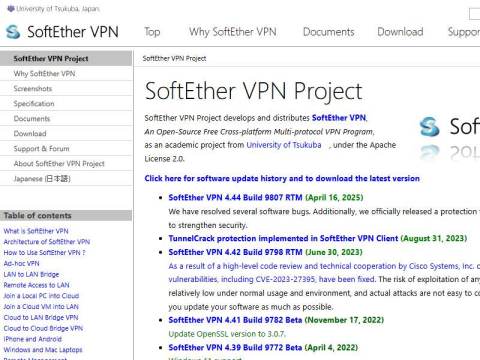The image size is (480, 360).
Task: Select Why SoftEther VPN in the sidebar
Action: pyautogui.click(x=66, y=73)
